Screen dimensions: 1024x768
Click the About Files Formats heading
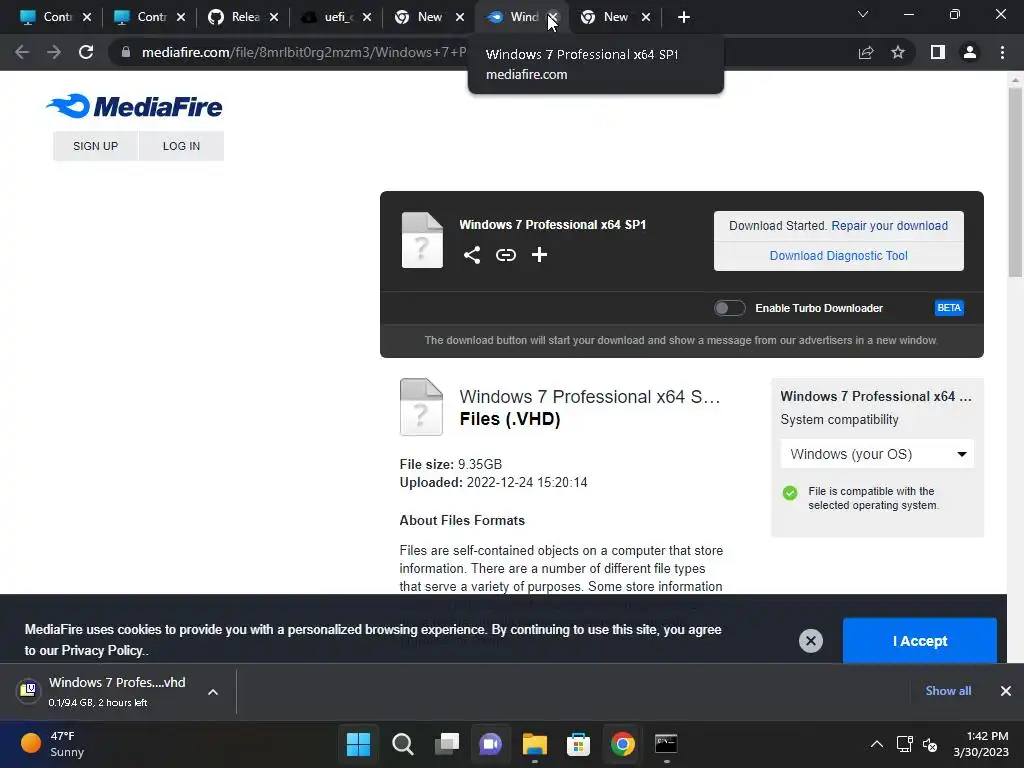(x=462, y=520)
